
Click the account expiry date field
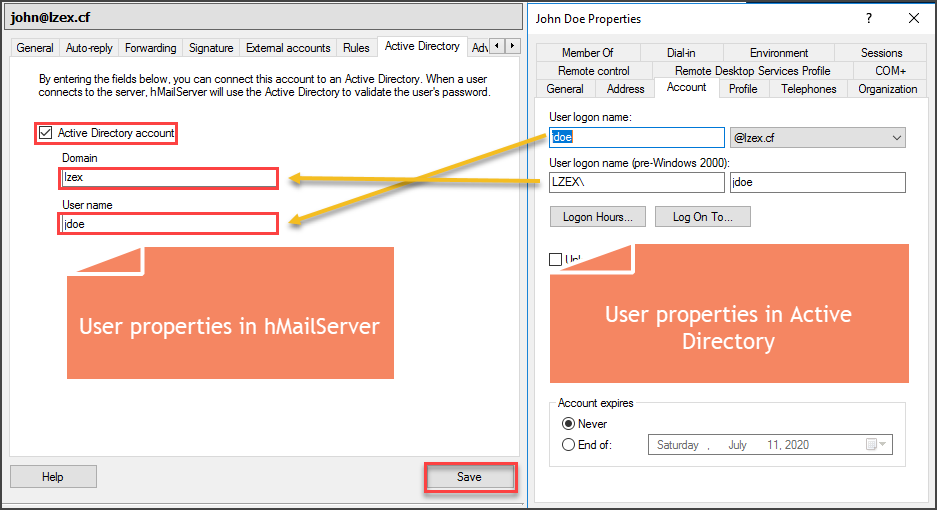(x=770, y=444)
